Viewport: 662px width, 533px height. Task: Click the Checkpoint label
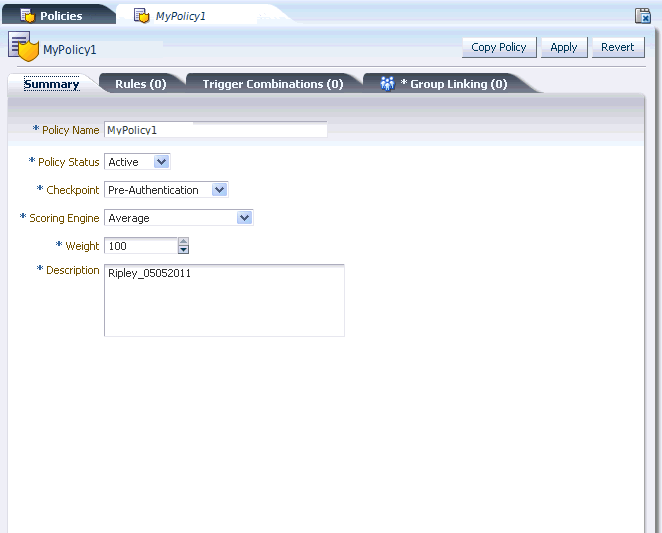coord(73,190)
